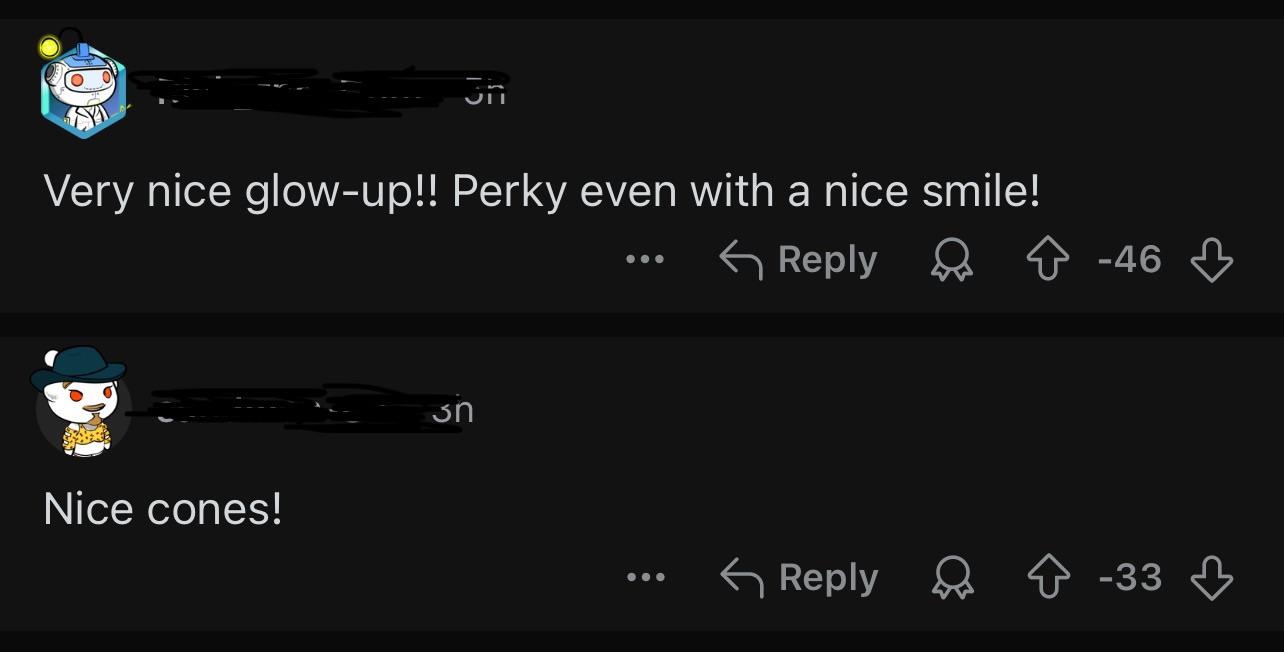Reply to the "Very nice glow-up" comment
This screenshot has height=652, width=1284.
799,260
